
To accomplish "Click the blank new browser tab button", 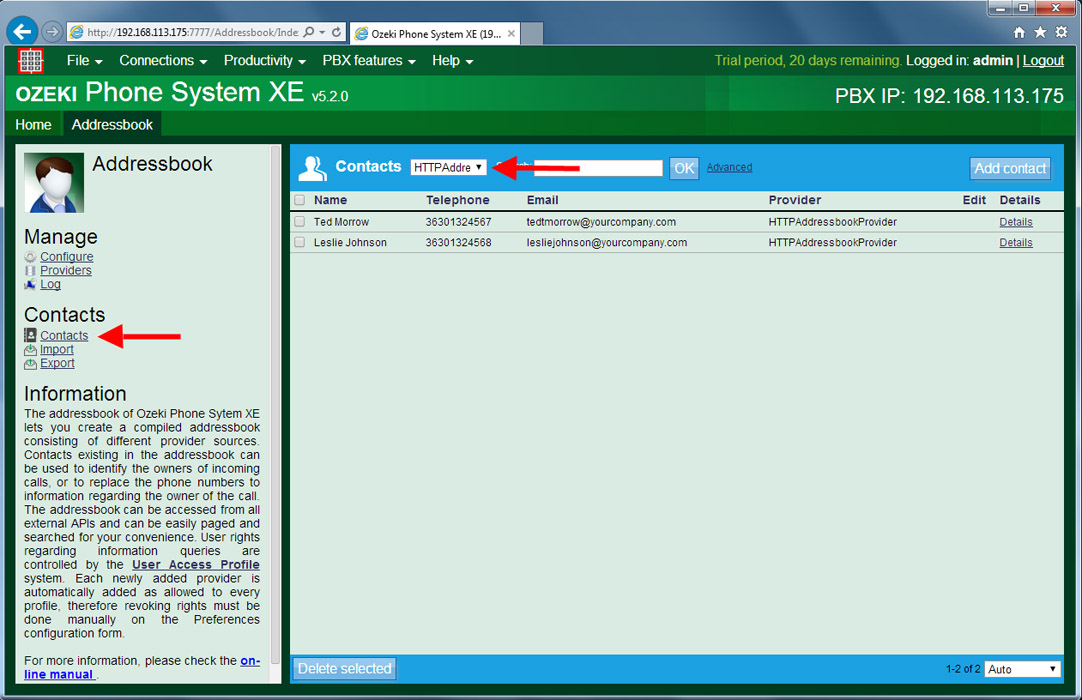I will [x=531, y=33].
